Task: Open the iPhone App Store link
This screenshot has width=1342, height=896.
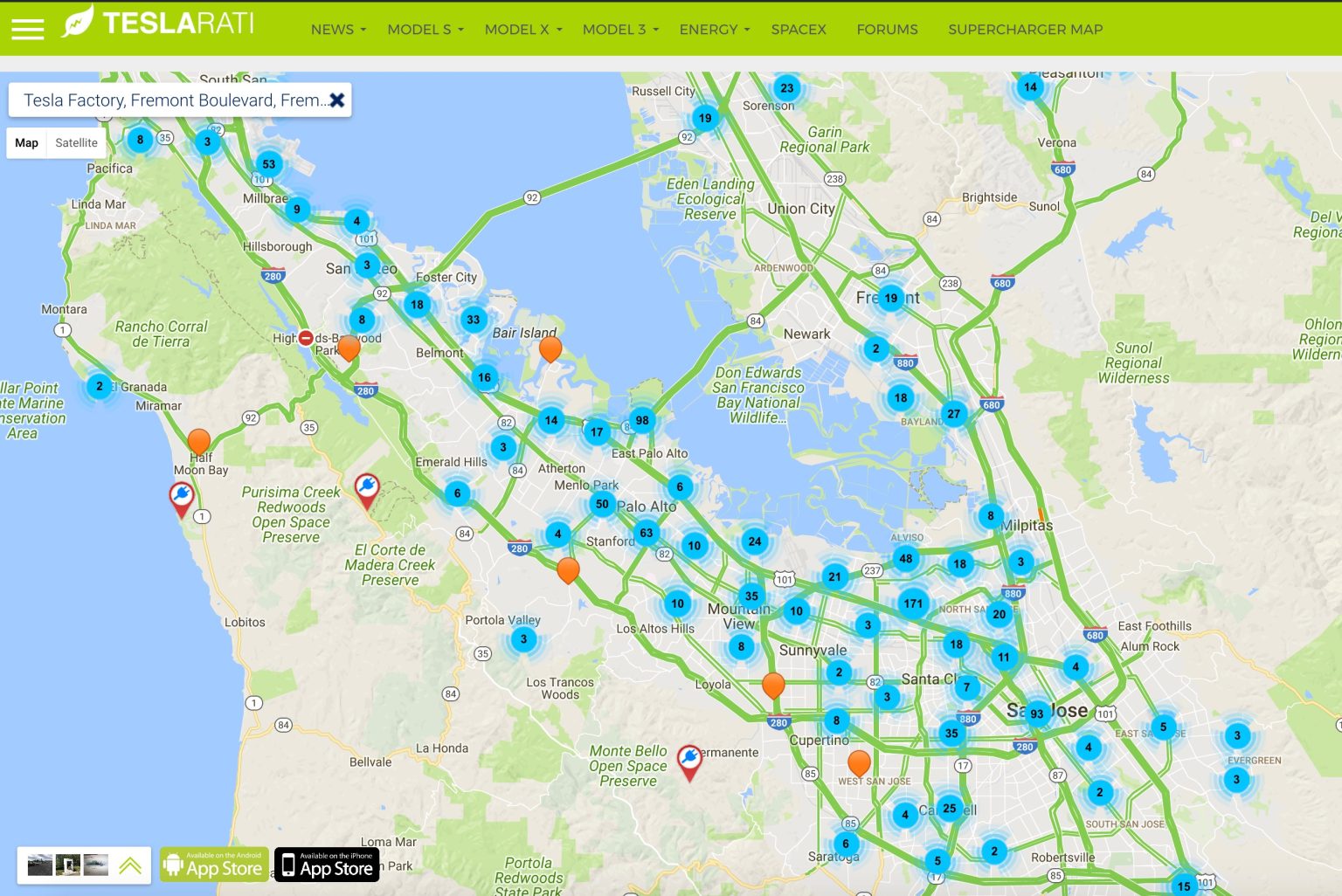Action: [x=327, y=865]
